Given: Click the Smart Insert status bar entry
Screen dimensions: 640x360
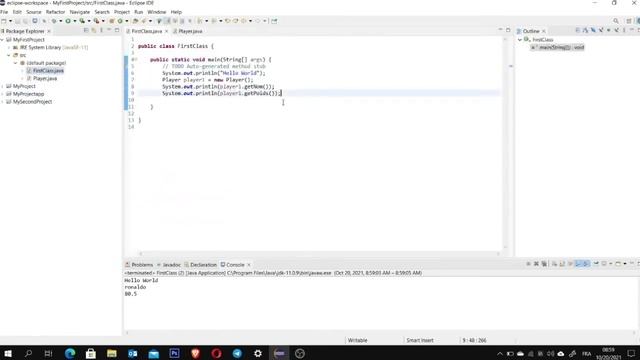Looking at the screenshot, I should tap(420, 340).
